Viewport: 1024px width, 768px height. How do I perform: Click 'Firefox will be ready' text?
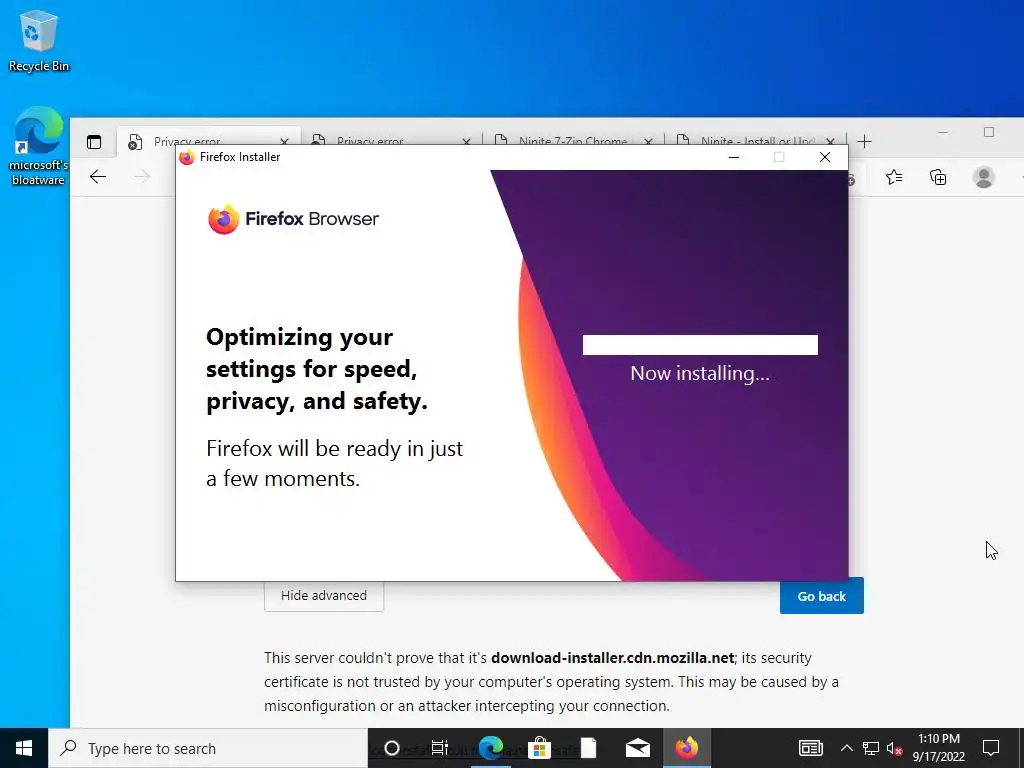click(334, 463)
